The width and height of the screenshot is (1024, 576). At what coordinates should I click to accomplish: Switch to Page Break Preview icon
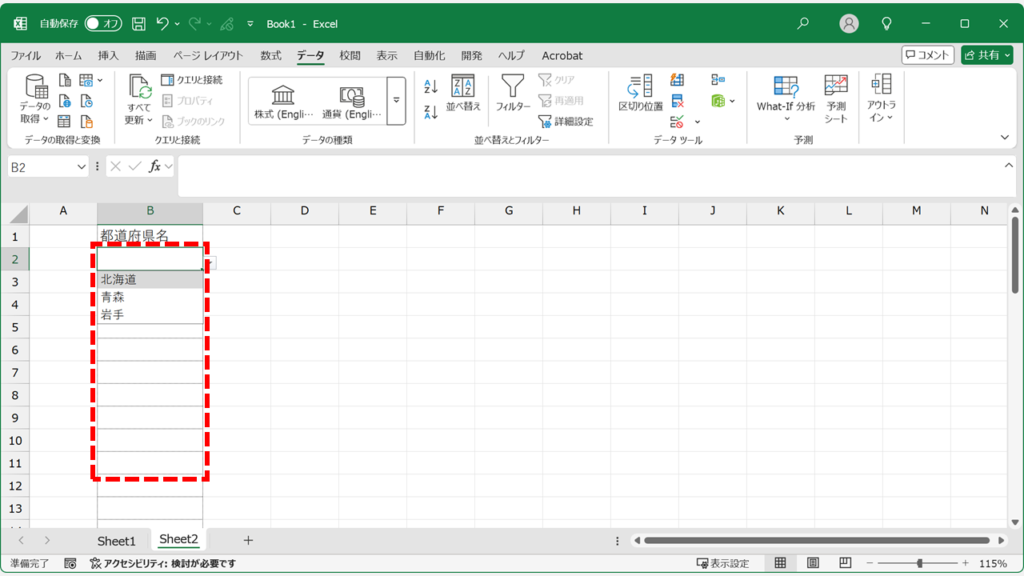click(845, 563)
